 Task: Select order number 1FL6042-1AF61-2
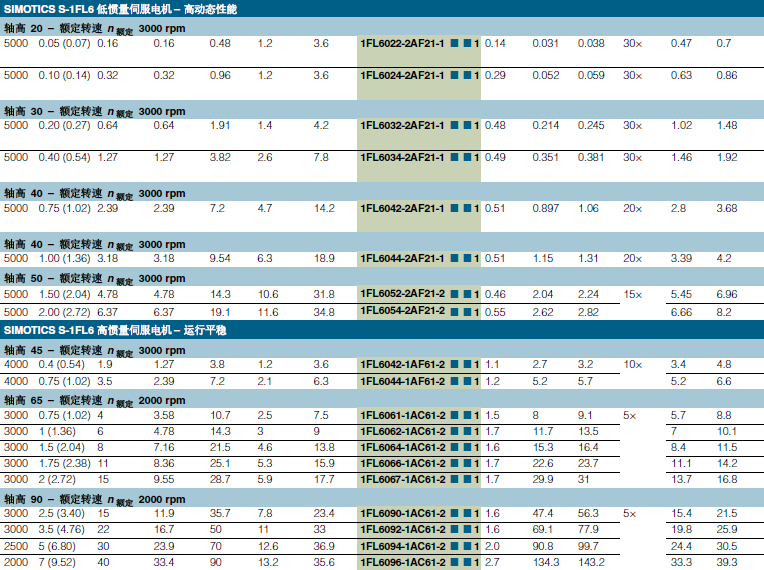(403, 364)
